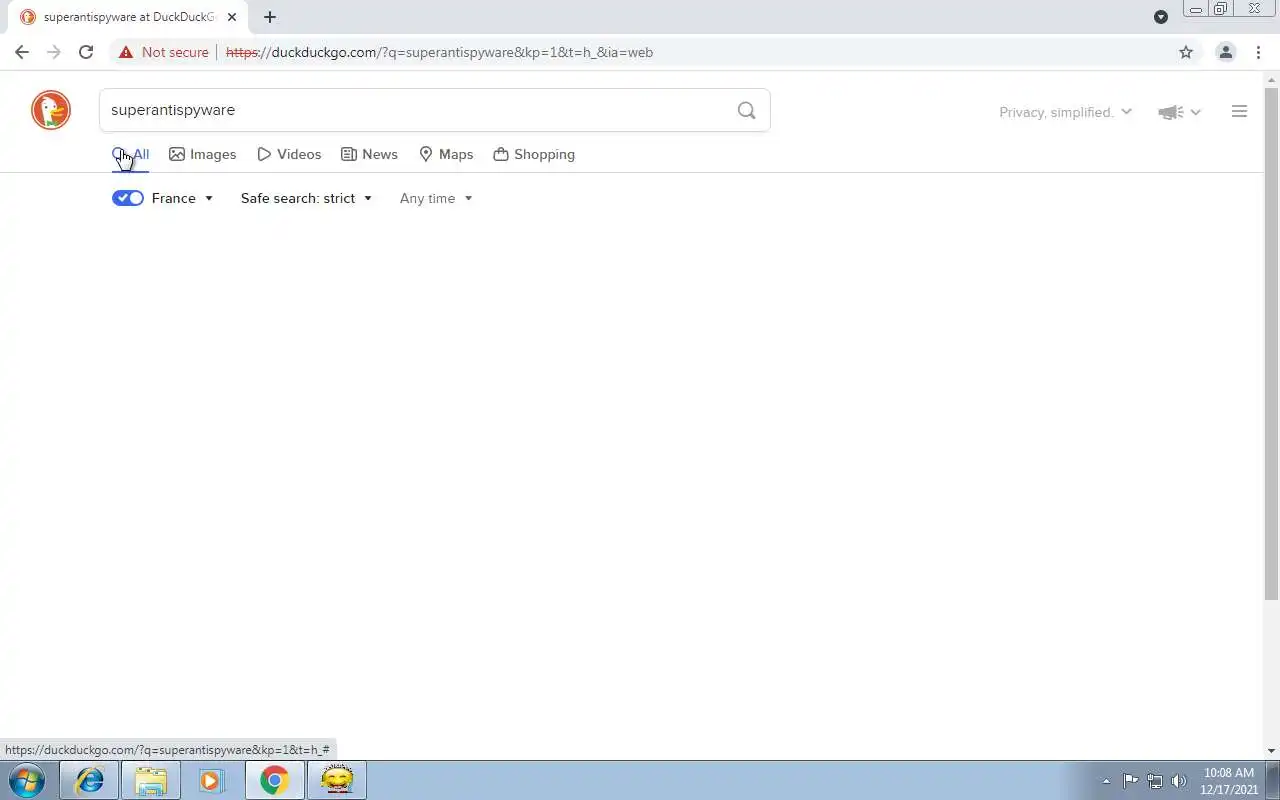Close the superantispyware tab
Screen dimensions: 1280x800
[x=232, y=17]
